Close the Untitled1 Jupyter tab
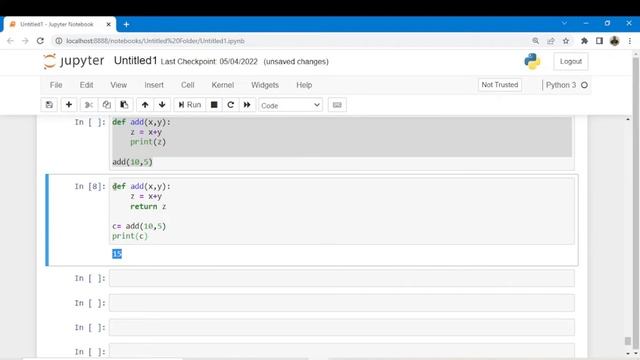This screenshot has width=640, height=360. [x=109, y=24]
